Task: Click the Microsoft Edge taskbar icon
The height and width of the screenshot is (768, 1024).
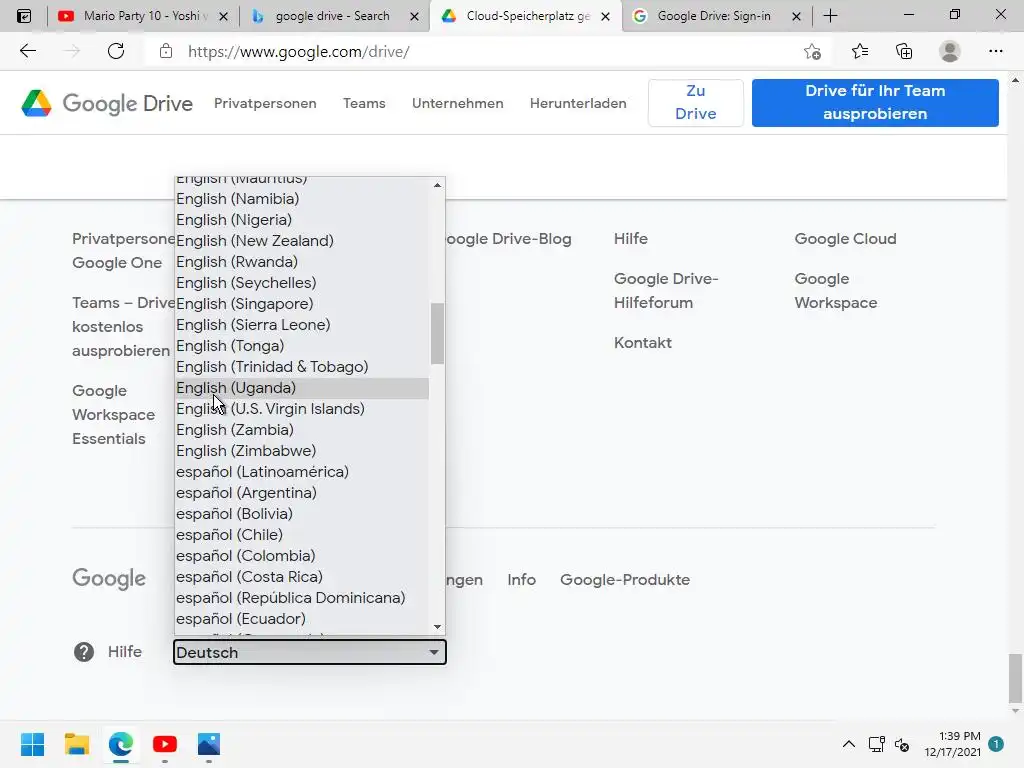Action: click(121, 744)
